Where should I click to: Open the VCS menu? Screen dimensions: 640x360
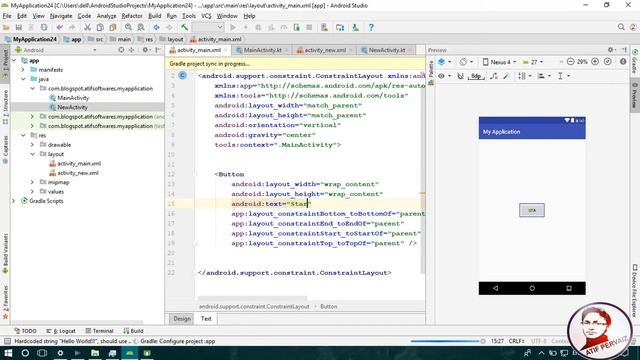(206, 16)
